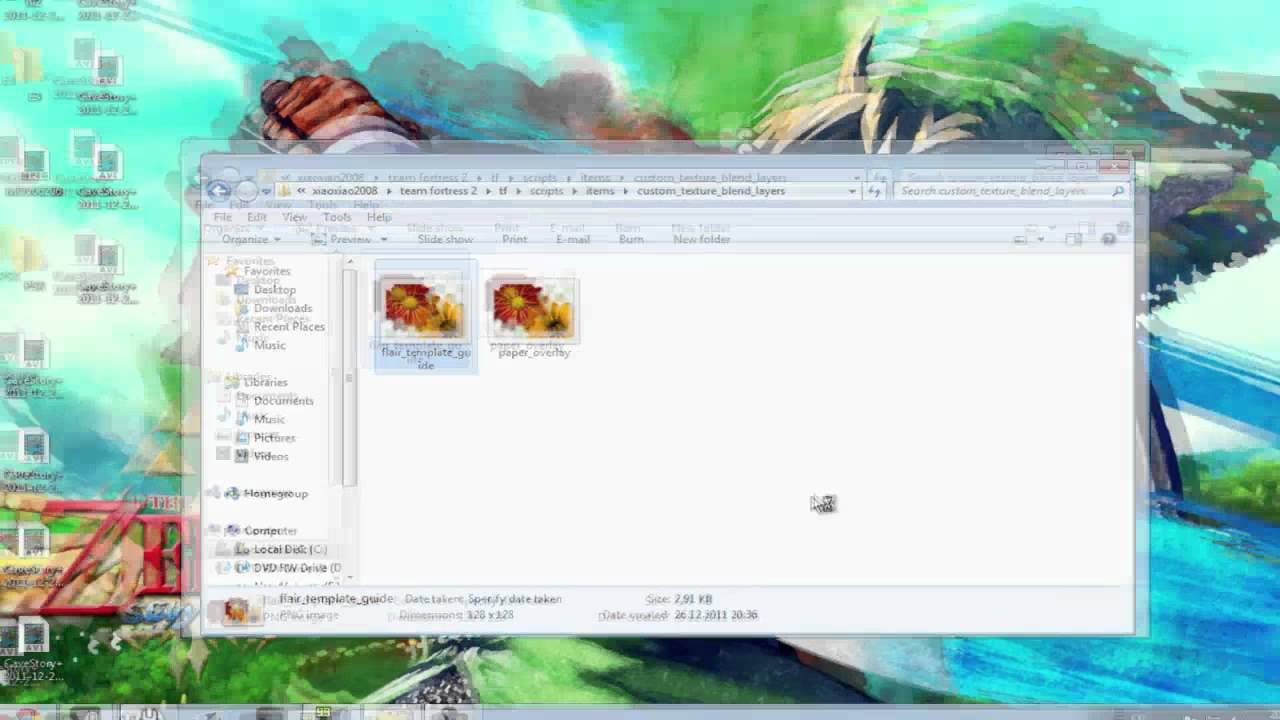This screenshot has width=1280, height=720.
Task: Click Date created 26.12.2011 20:36
Action: coord(678,615)
